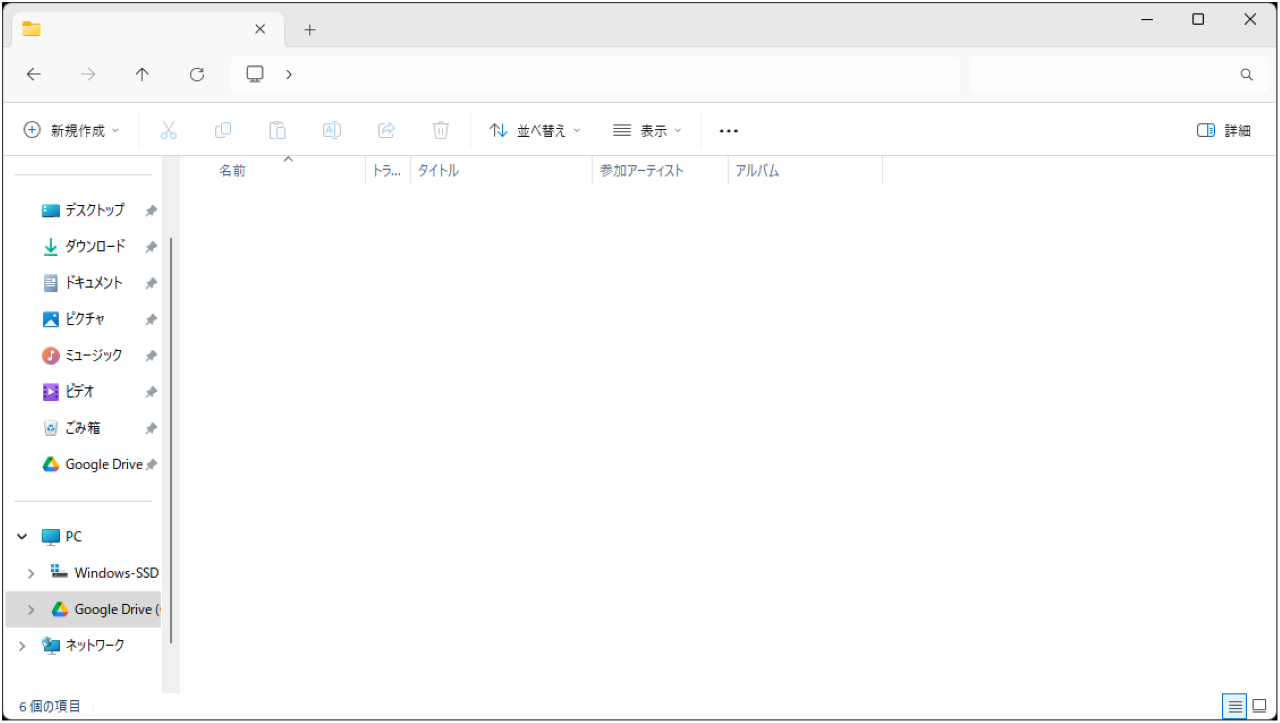Viewport: 1280px width, 723px height.
Task: Click the Paste clipboard icon
Action: coord(277,130)
